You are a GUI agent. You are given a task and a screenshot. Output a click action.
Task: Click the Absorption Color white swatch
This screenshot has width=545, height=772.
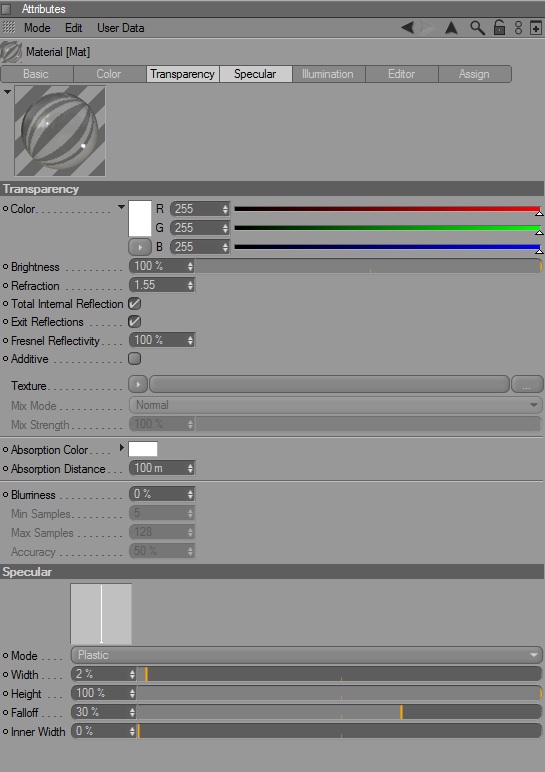(143, 449)
